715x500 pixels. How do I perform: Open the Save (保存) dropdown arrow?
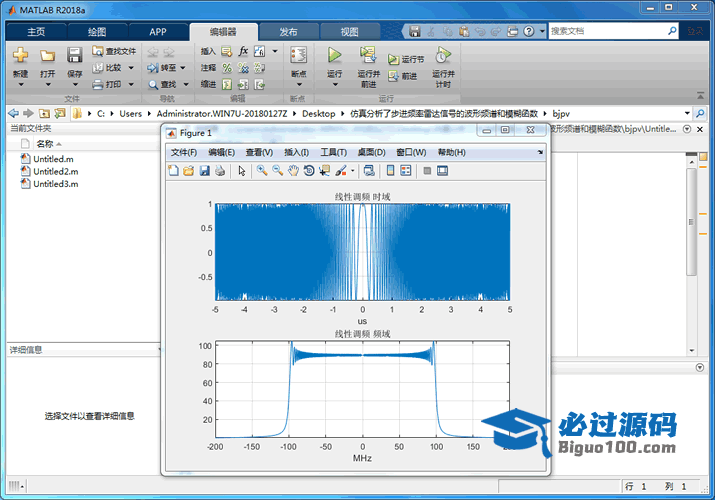coord(75,85)
